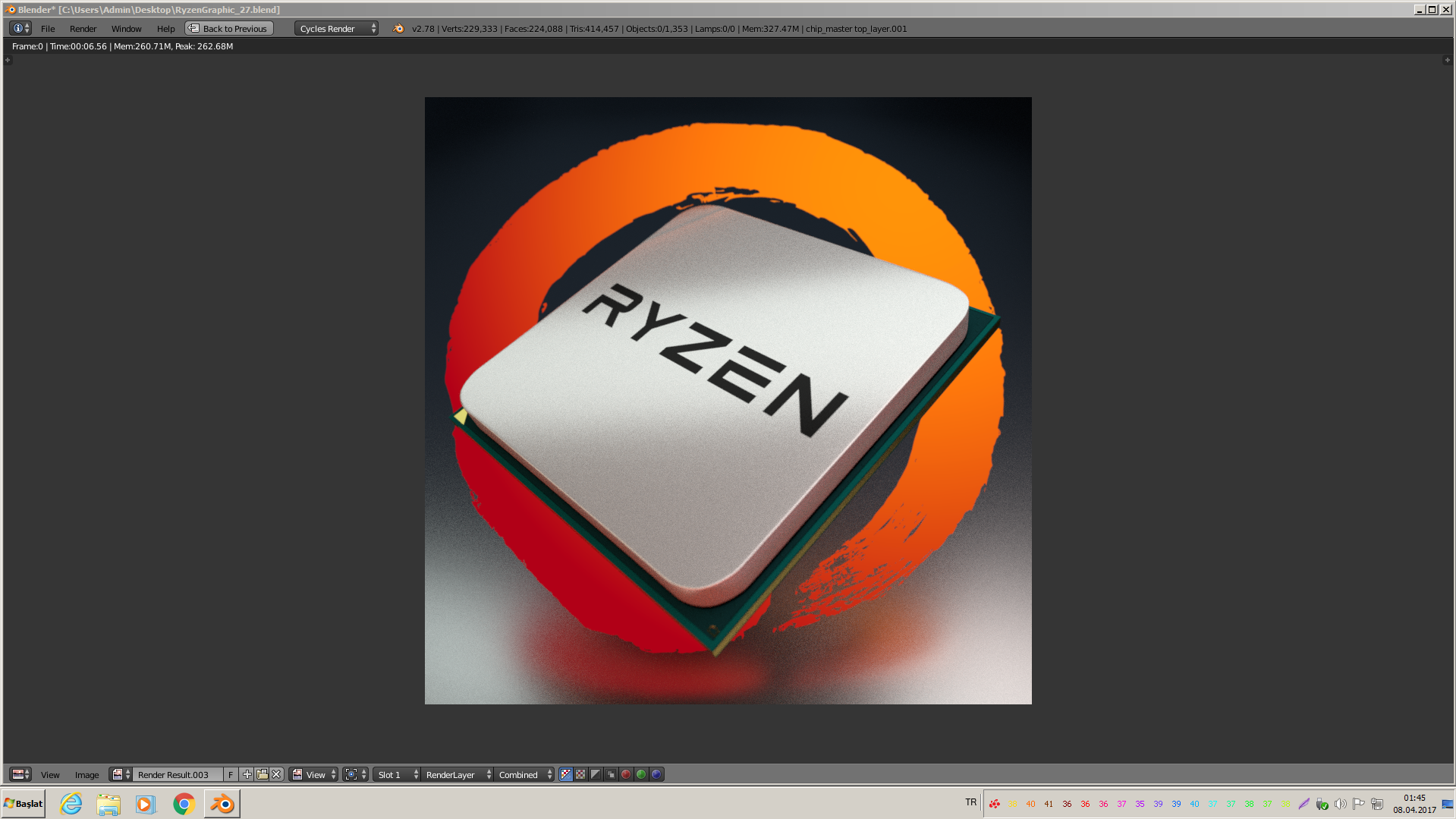
Task: Launch Internet Explorer from taskbar
Action: click(x=71, y=803)
